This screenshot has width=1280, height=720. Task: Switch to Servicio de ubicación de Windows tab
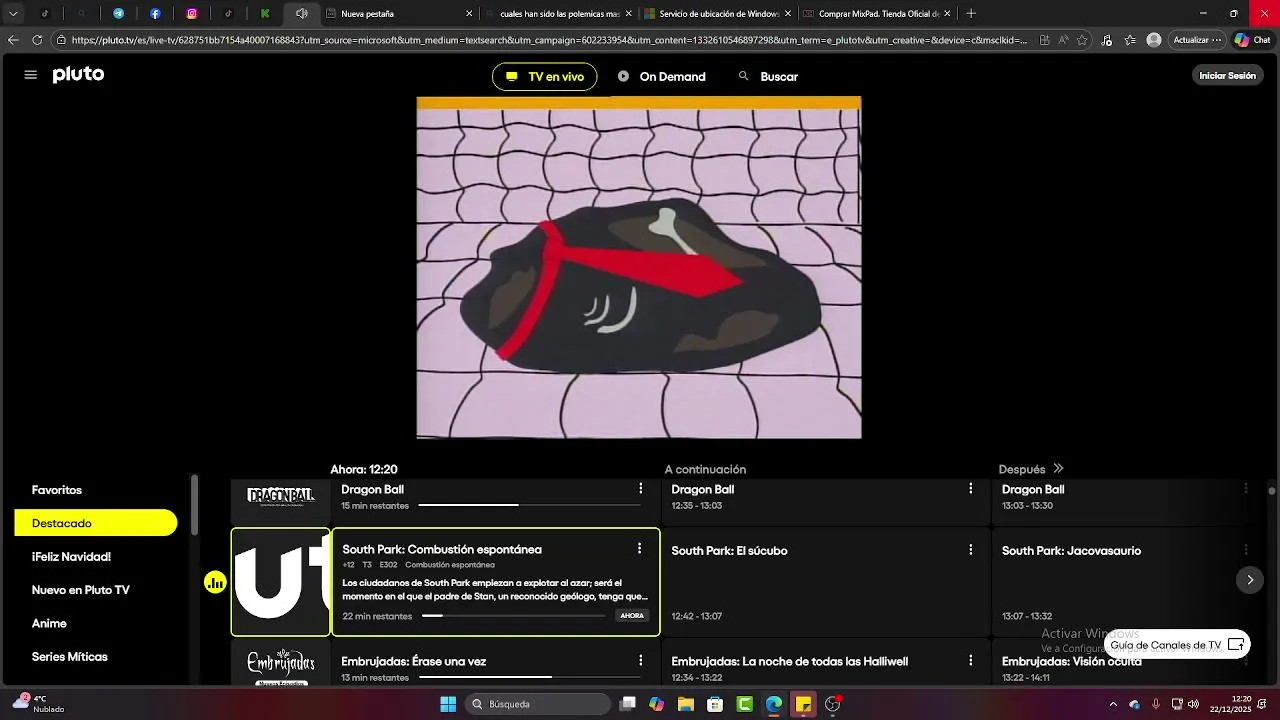[x=717, y=14]
